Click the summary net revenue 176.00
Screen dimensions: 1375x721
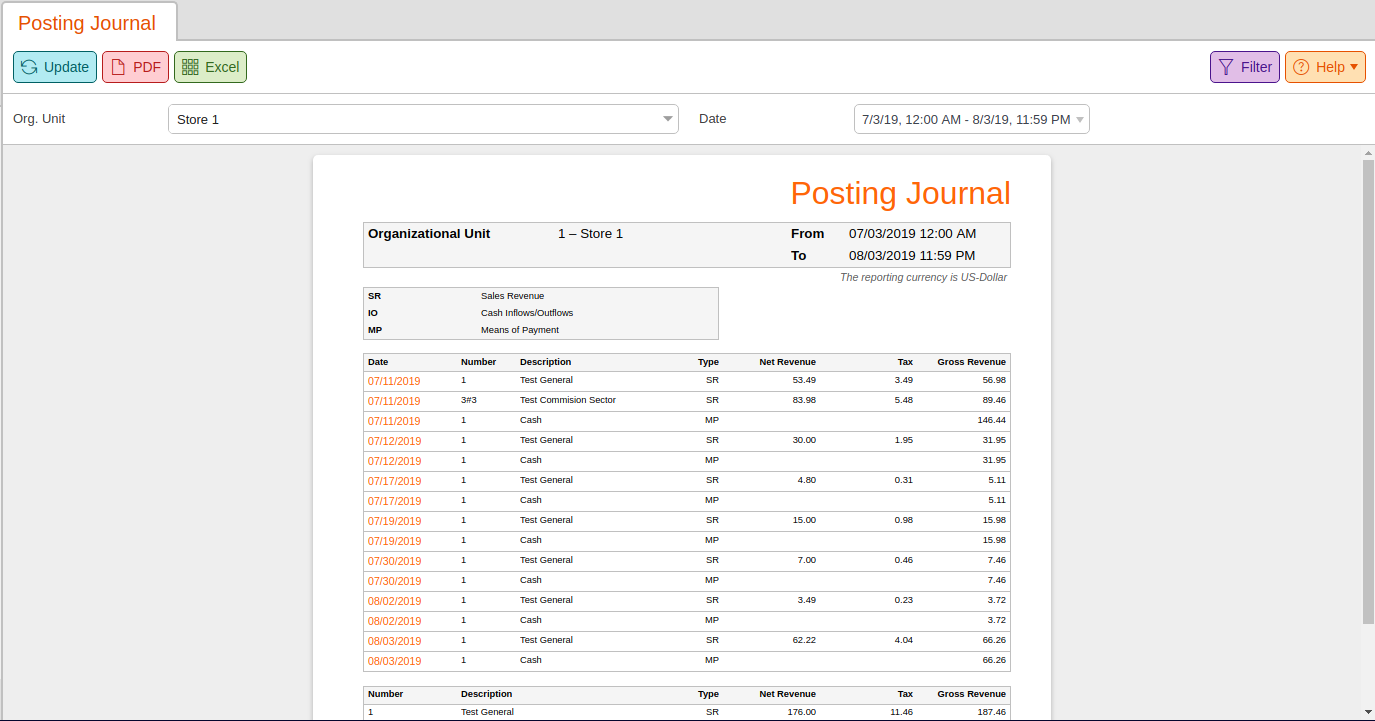(x=802, y=712)
